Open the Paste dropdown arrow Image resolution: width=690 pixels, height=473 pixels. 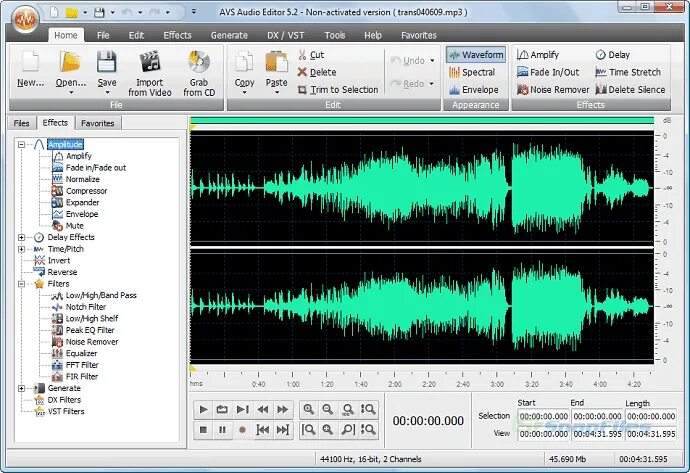(277, 93)
